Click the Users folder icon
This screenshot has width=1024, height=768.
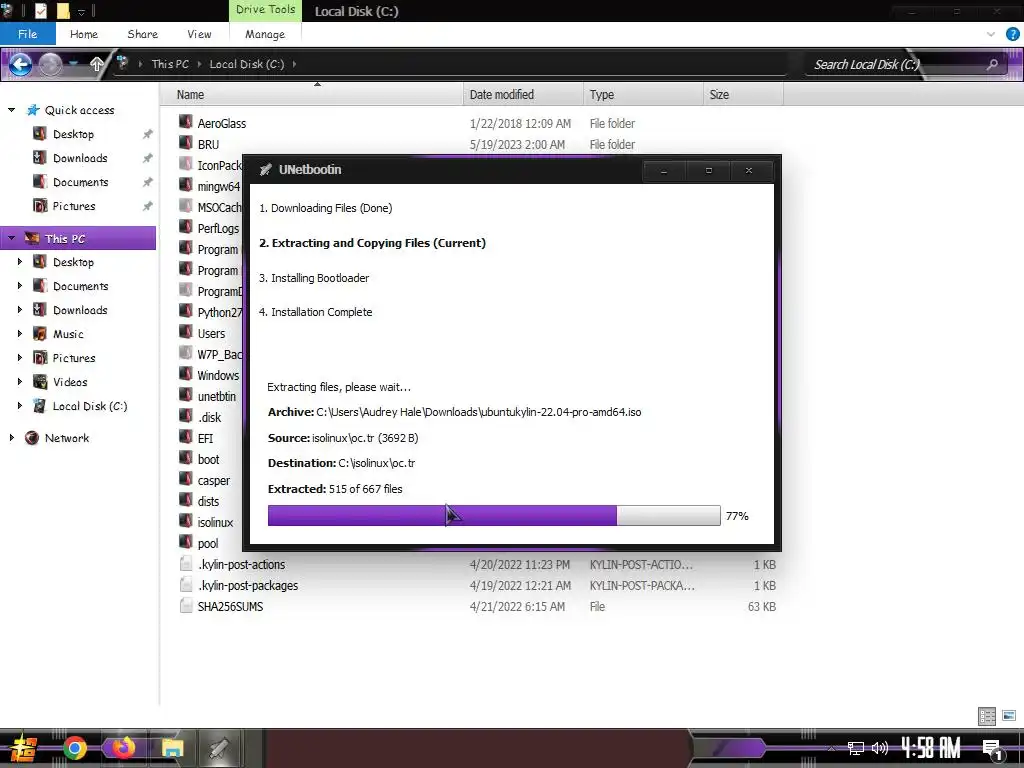tap(186, 332)
